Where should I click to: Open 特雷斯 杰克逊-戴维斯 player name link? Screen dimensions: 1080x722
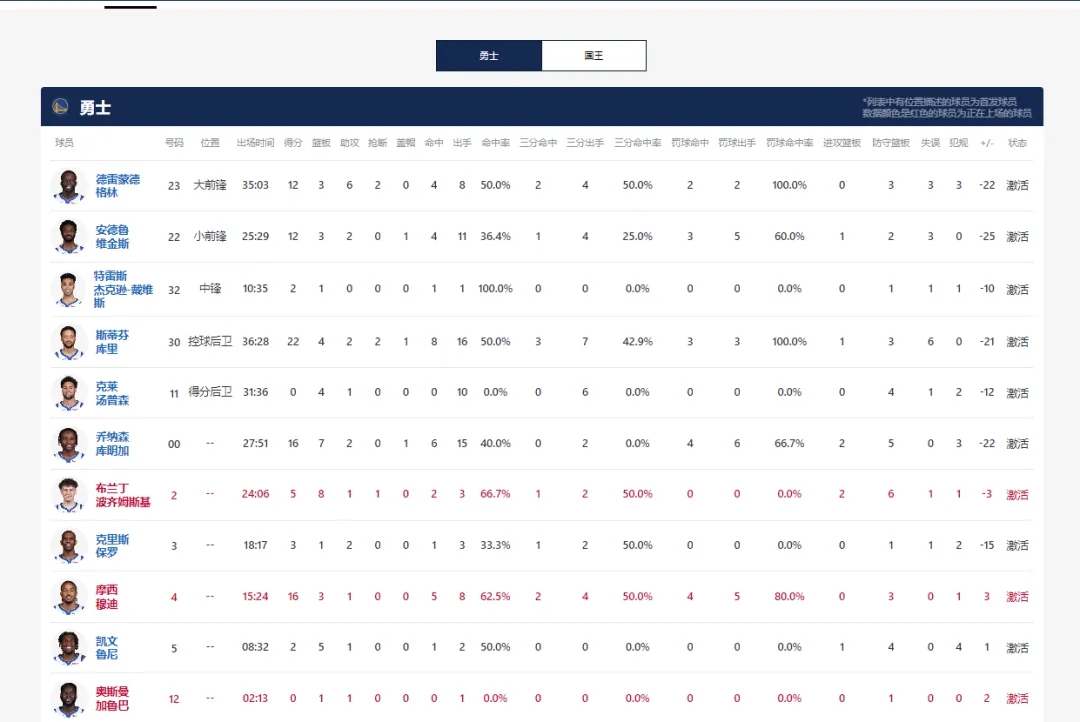(122, 289)
